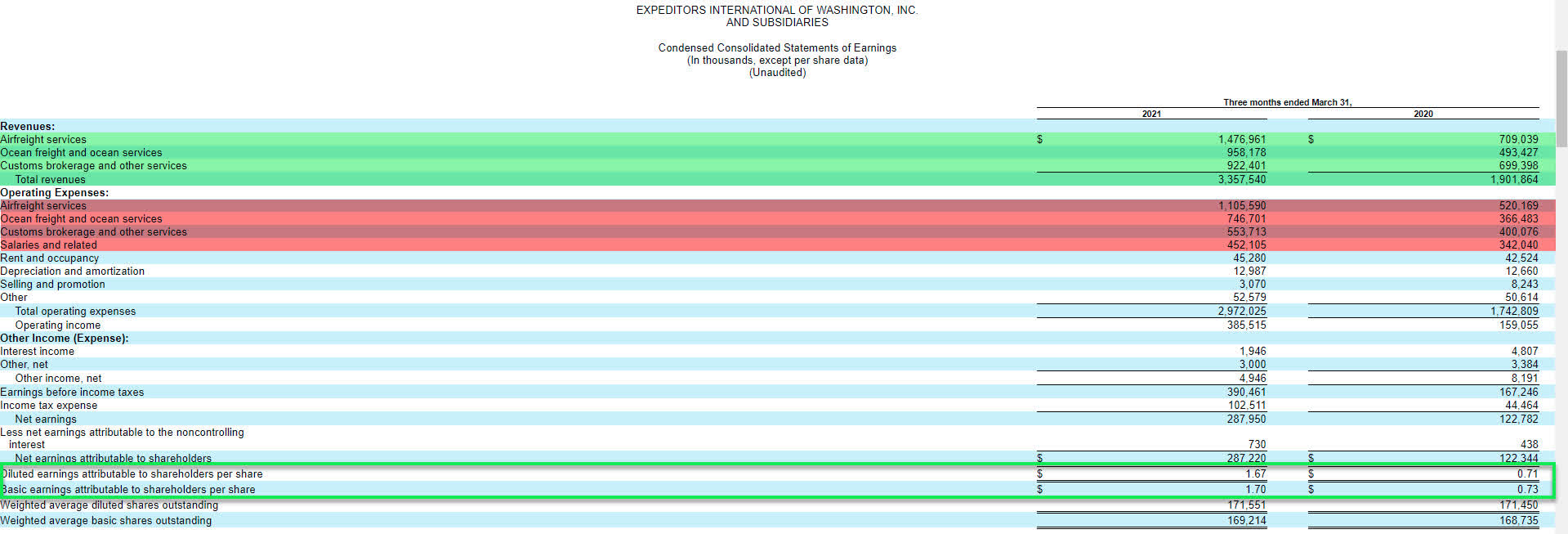The image size is (1568, 534).
Task: Click the 'Income tax expense' row label
Action: click(48, 406)
